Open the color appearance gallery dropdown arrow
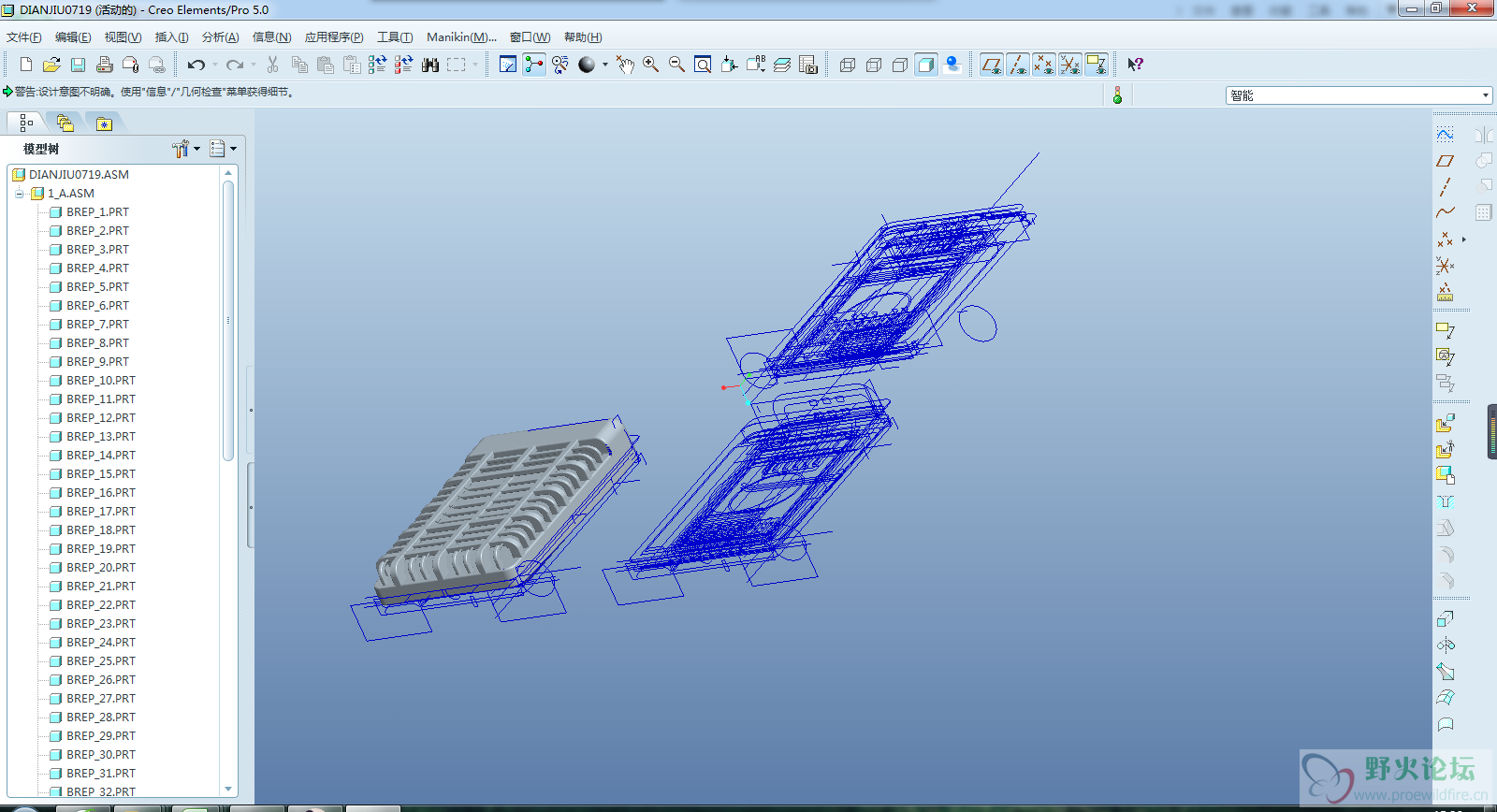This screenshot has height=812, width=1497. tap(605, 65)
